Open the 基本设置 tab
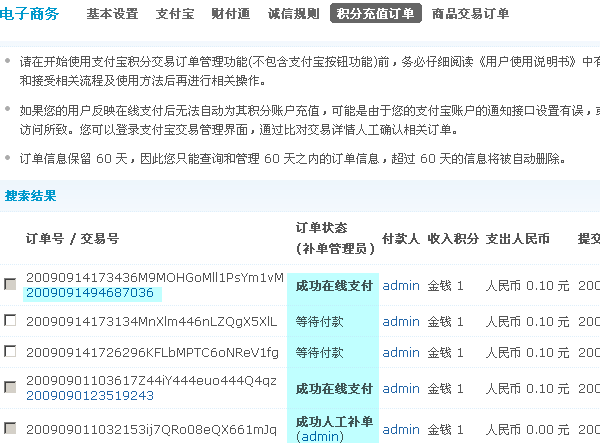Screen dimensions: 600x446 tap(112, 14)
